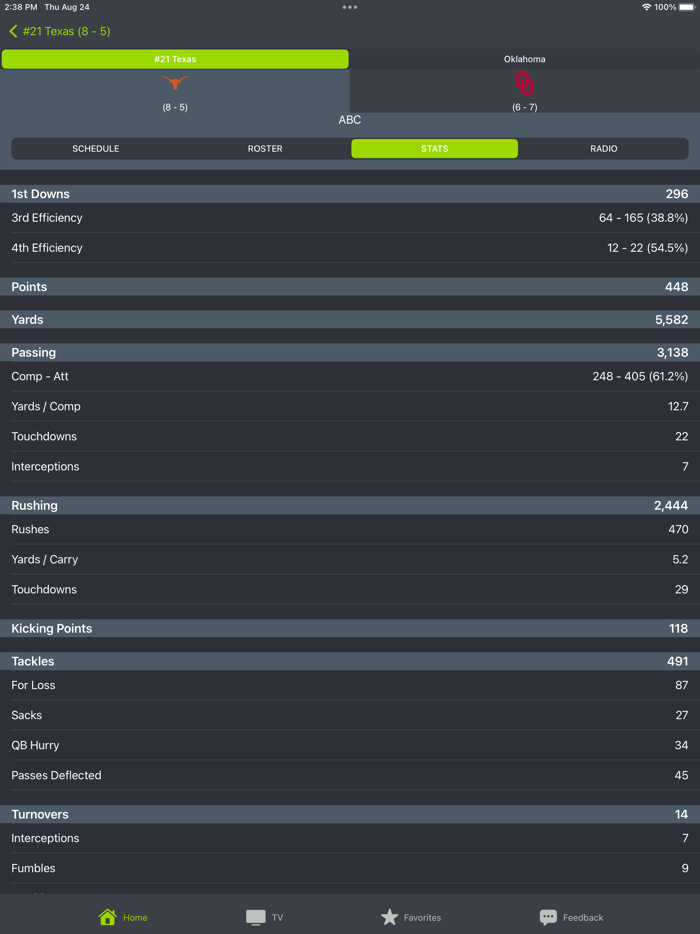Tap the Texas Longhorns logo

pos(175,83)
